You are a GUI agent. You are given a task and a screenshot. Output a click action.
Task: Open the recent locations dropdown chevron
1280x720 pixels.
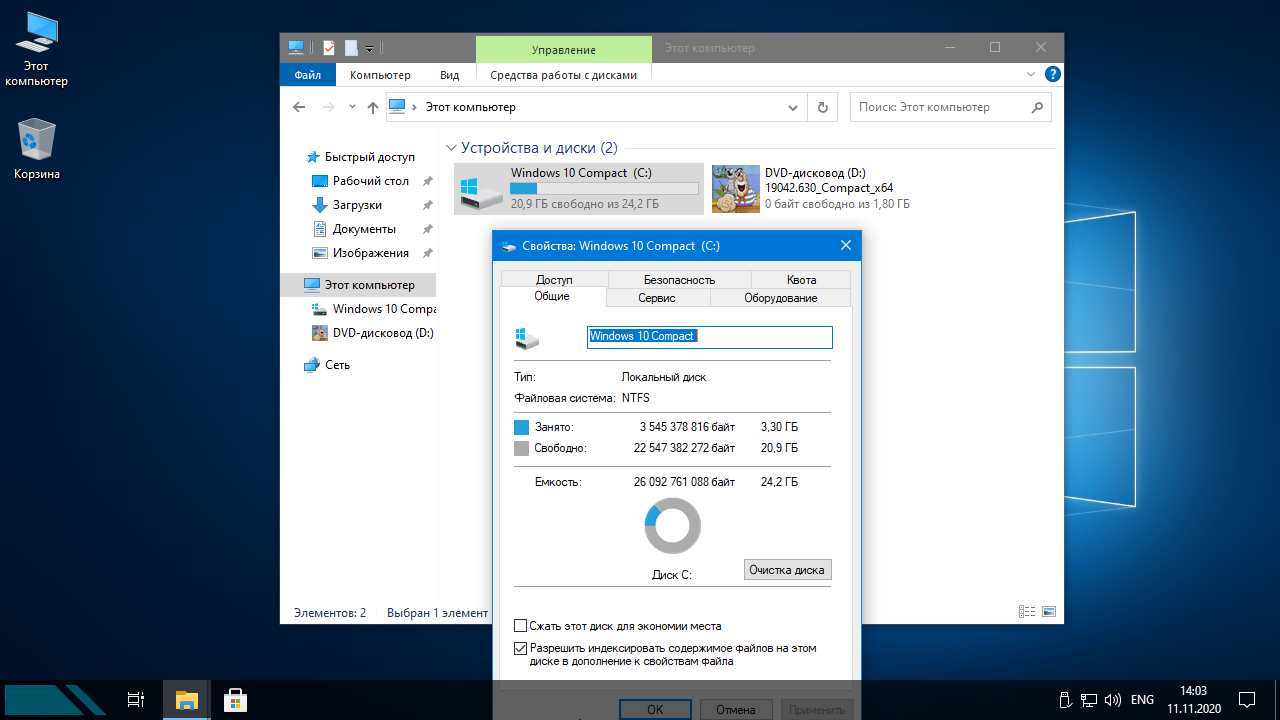pyautogui.click(x=352, y=107)
